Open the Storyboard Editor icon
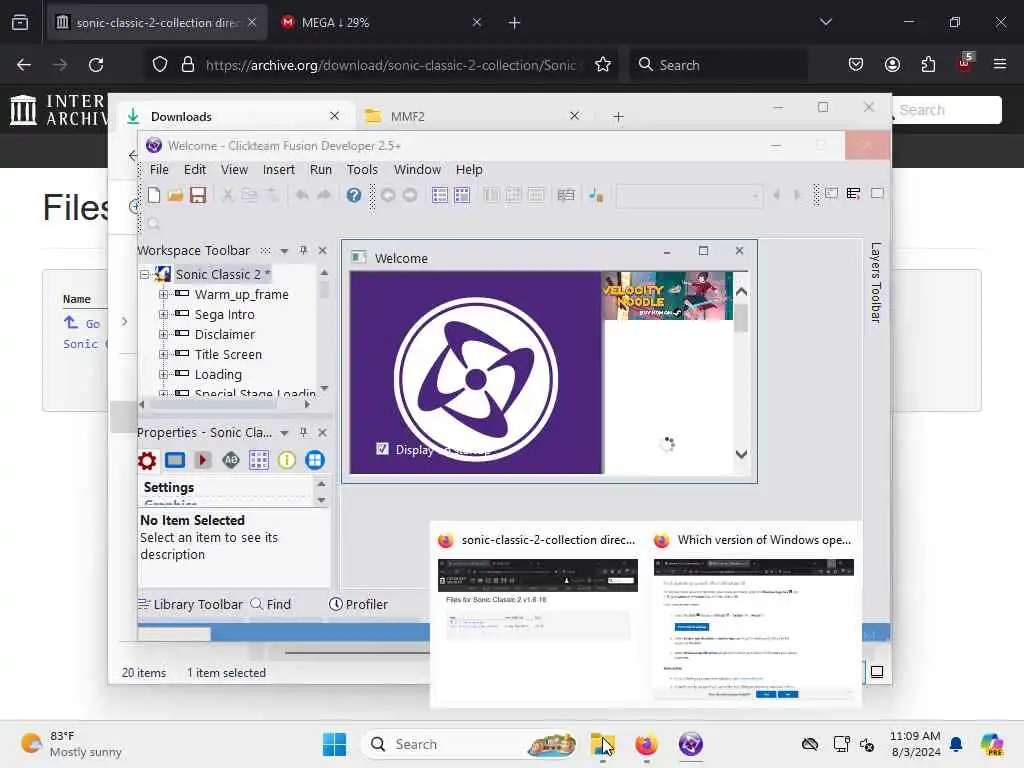The width and height of the screenshot is (1024, 768). point(440,195)
